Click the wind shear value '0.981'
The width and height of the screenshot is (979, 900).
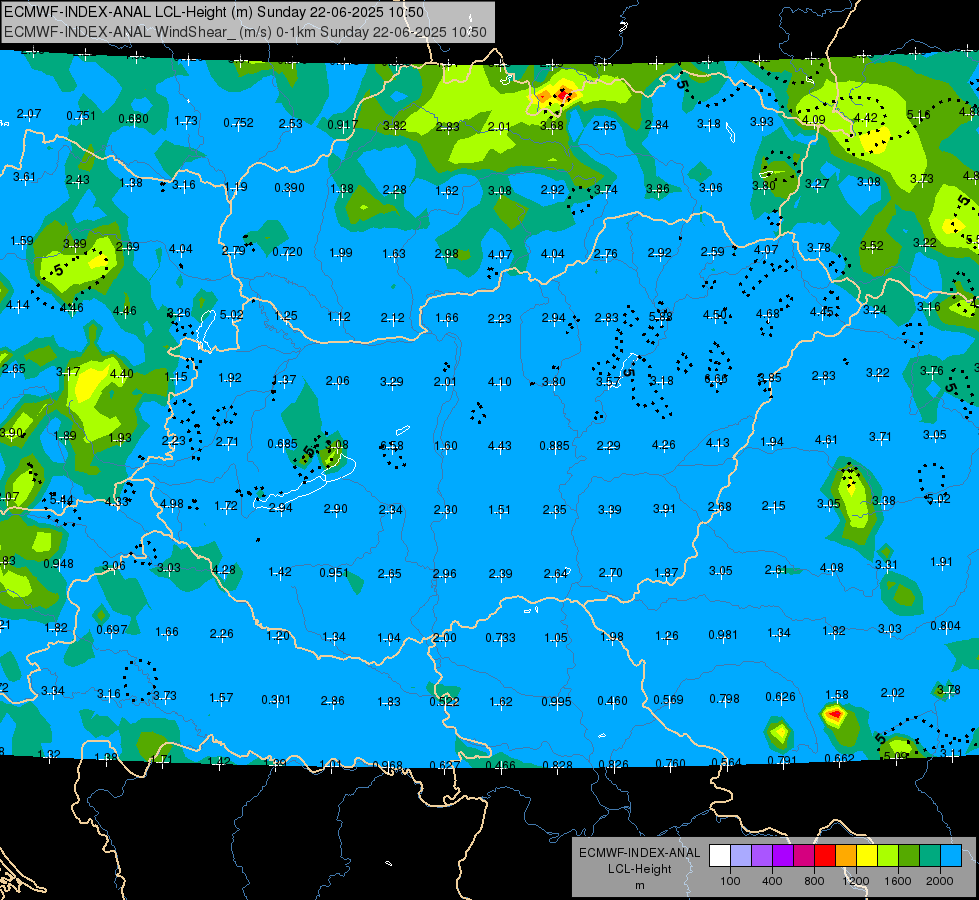point(723,635)
